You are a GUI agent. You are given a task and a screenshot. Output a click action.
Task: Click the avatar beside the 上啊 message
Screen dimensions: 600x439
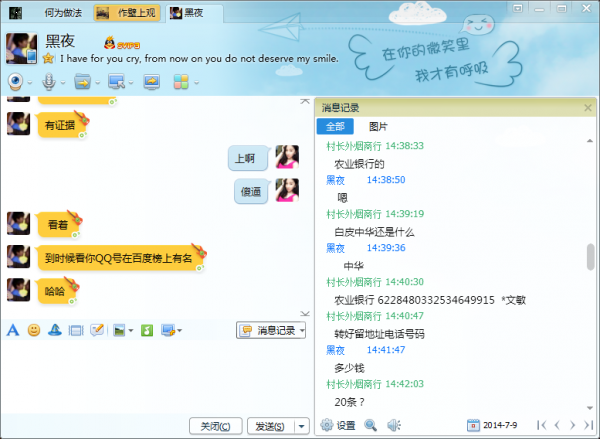[287, 157]
